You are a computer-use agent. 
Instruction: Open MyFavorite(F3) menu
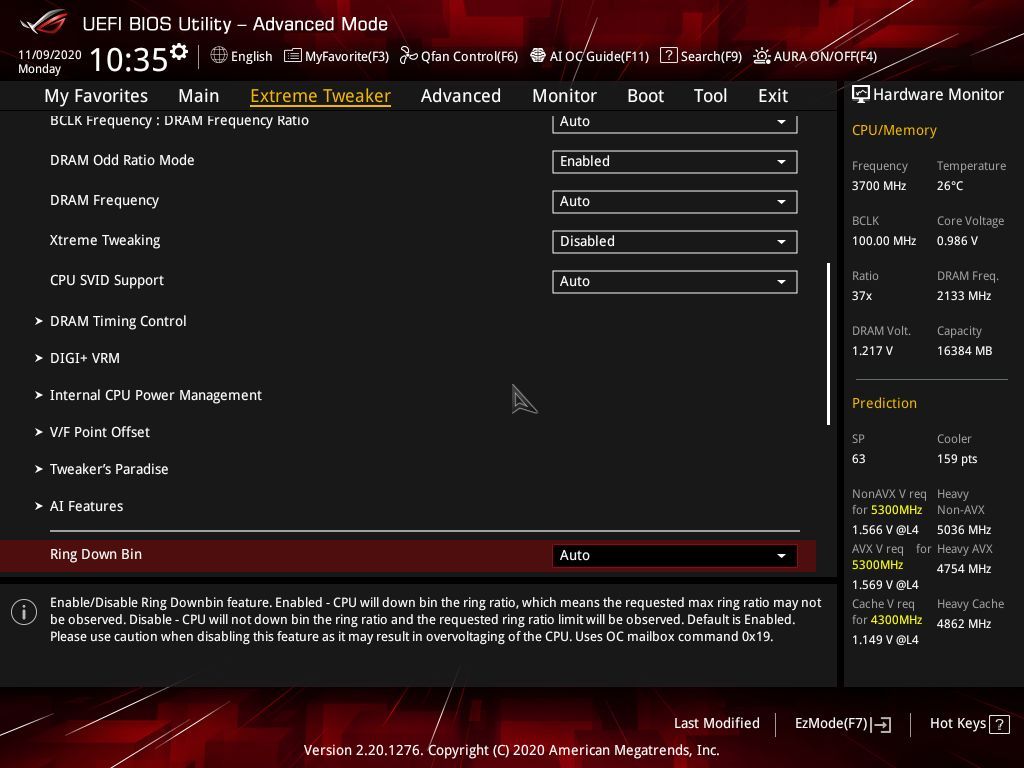(x=336, y=56)
